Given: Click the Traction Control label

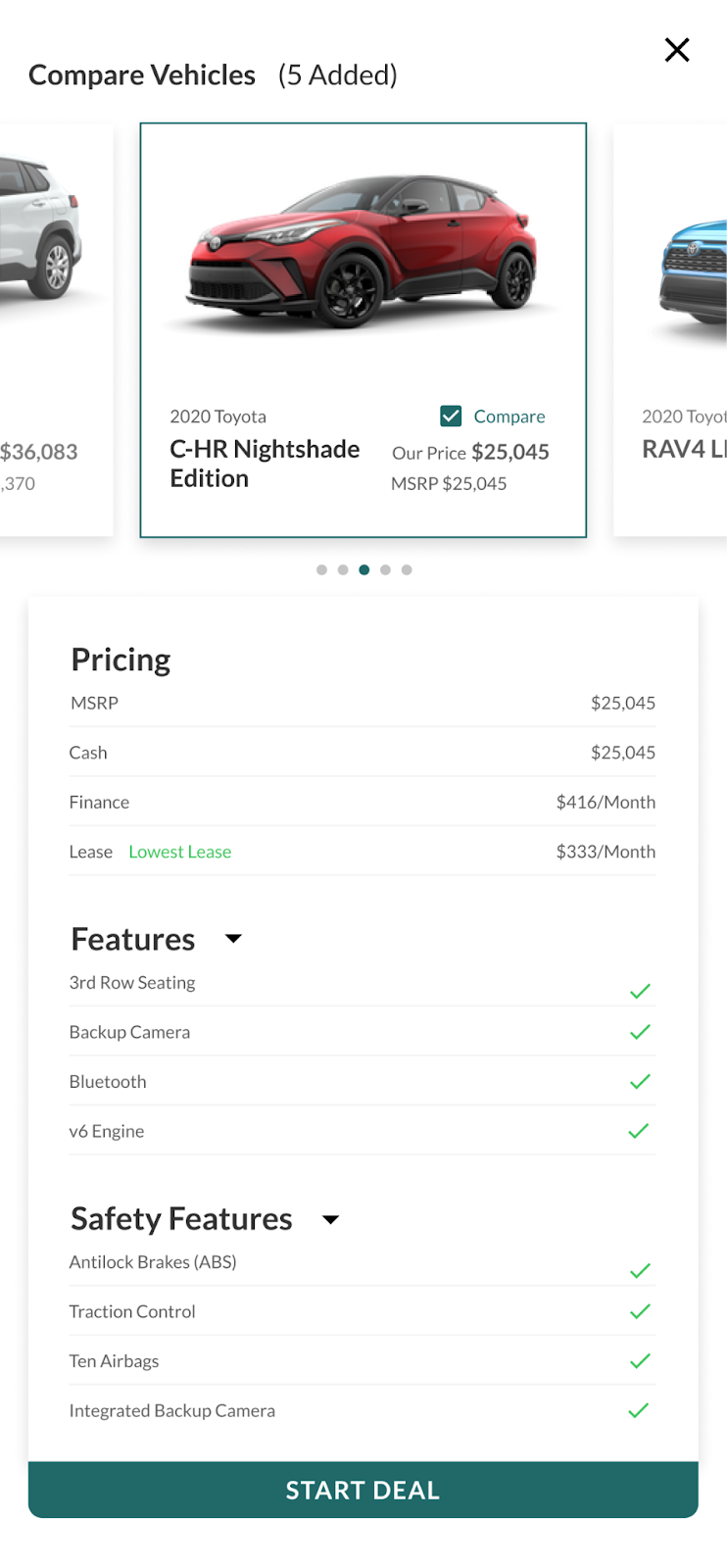Looking at the screenshot, I should (132, 1311).
